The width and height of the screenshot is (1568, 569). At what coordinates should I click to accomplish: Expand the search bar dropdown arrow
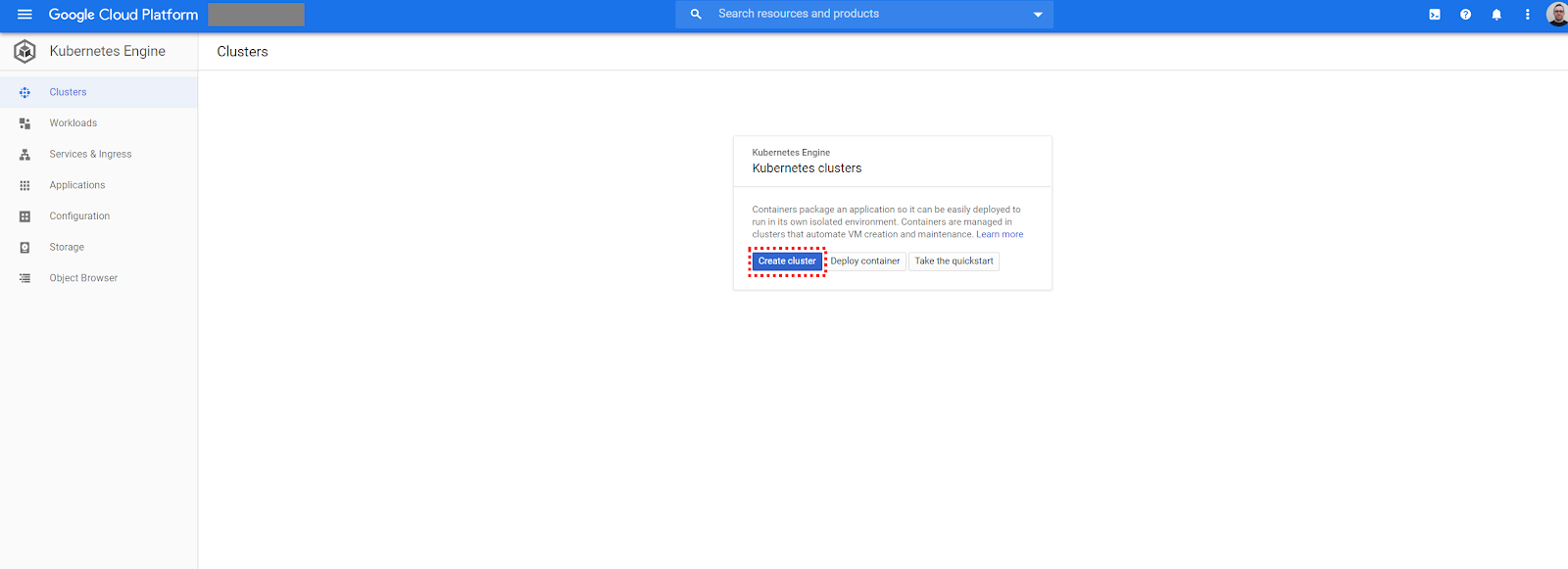click(x=1038, y=15)
